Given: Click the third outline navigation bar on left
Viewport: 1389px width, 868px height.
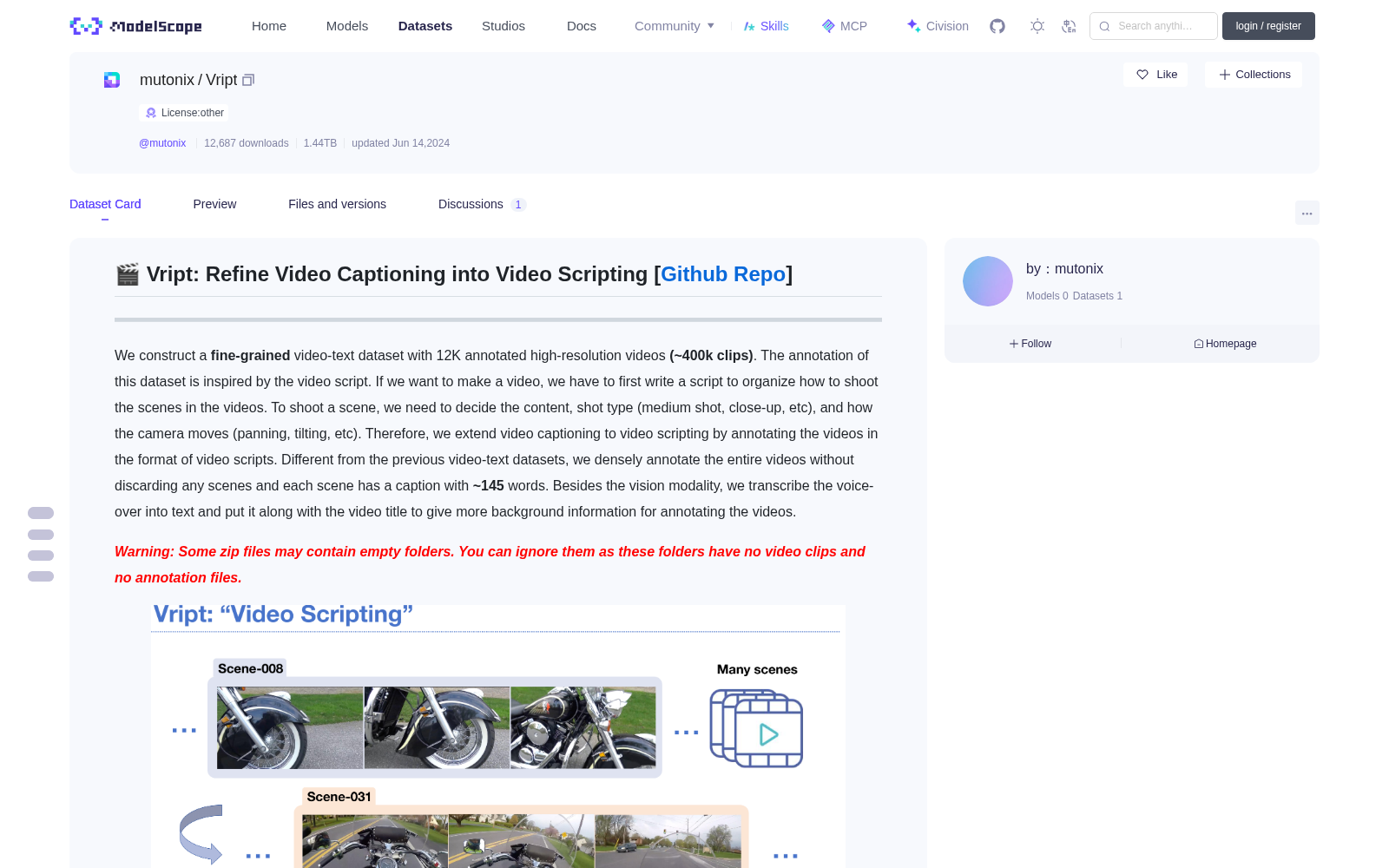Looking at the screenshot, I should tap(41, 556).
